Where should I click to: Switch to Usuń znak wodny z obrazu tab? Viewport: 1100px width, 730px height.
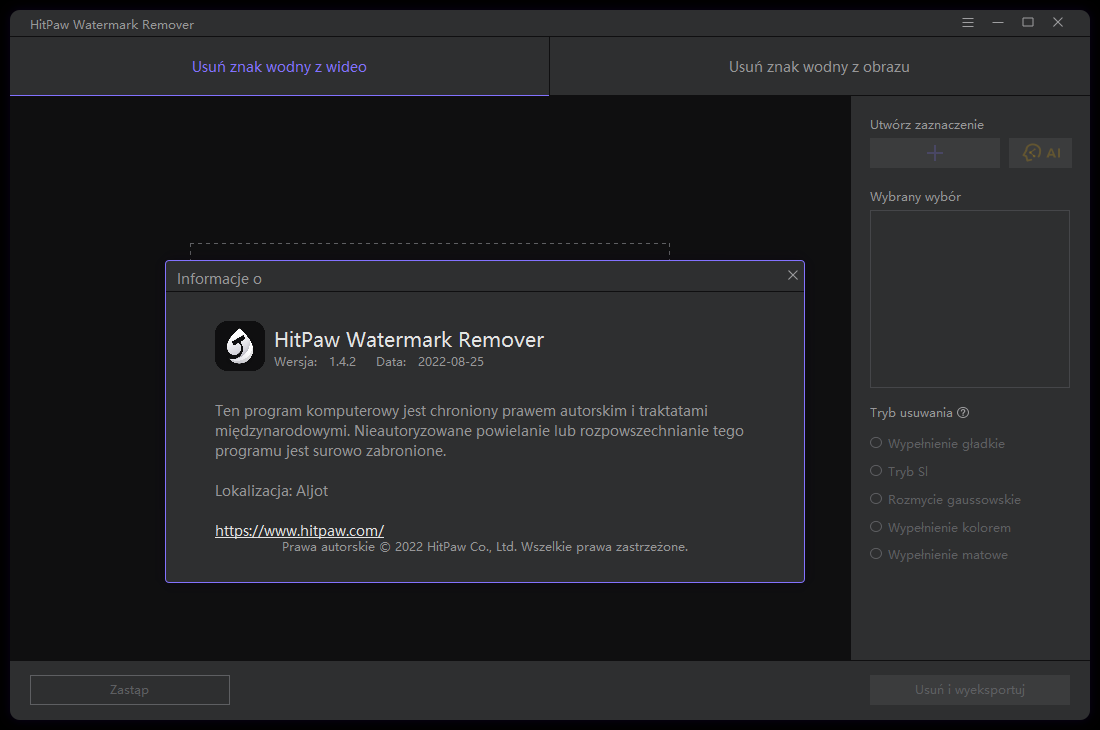819,67
